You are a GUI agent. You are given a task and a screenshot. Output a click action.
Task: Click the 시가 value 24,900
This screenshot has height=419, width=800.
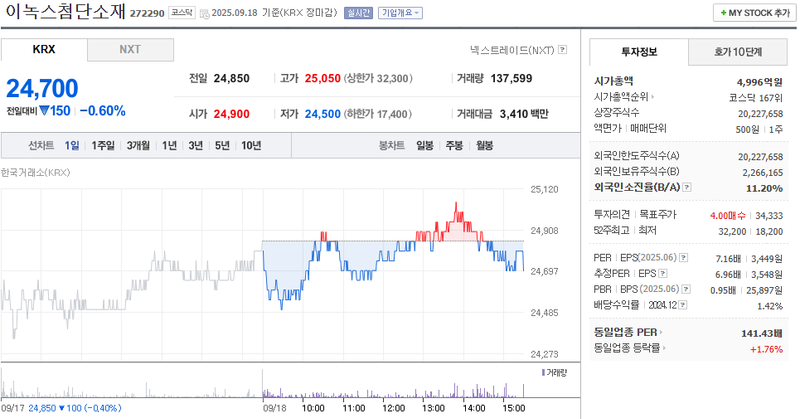[x=232, y=114]
